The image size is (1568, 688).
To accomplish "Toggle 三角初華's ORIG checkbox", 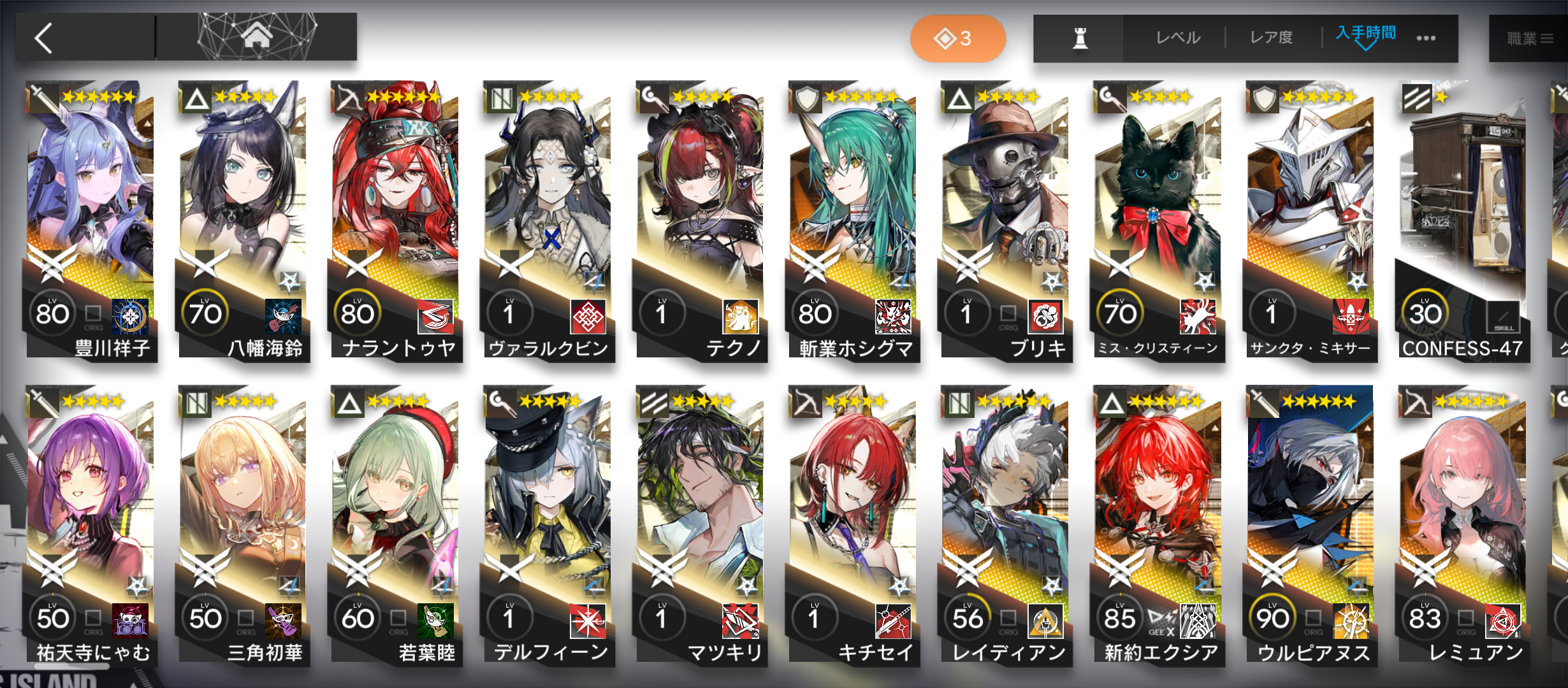I will pyautogui.click(x=245, y=621).
